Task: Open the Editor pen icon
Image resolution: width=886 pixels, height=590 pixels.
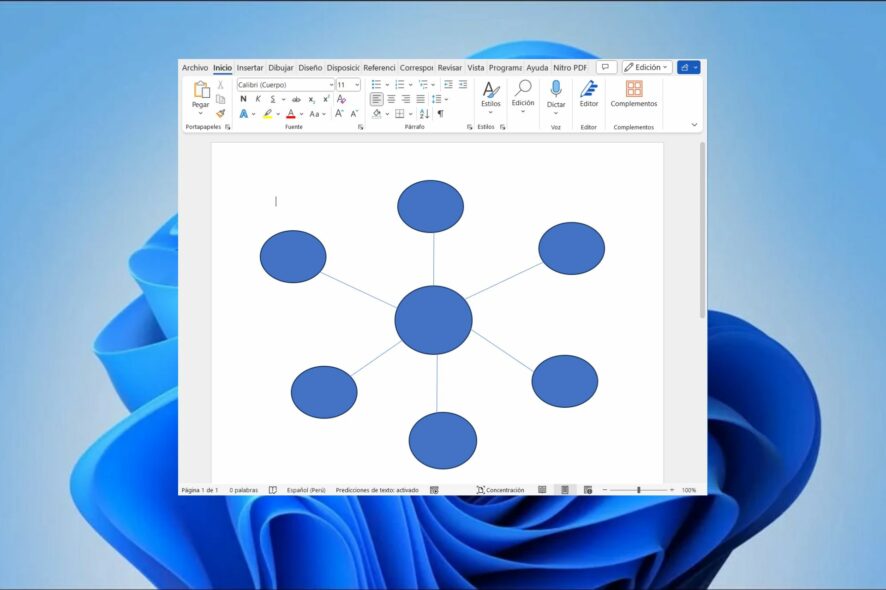Action: [x=589, y=89]
